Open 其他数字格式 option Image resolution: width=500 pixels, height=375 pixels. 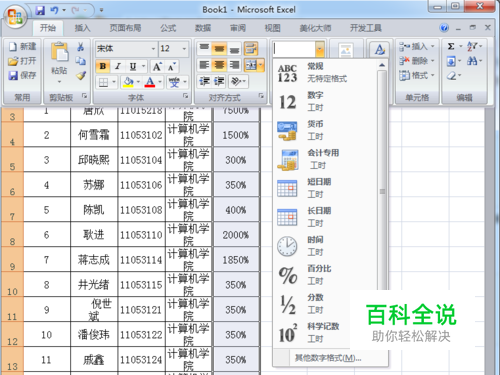point(328,358)
